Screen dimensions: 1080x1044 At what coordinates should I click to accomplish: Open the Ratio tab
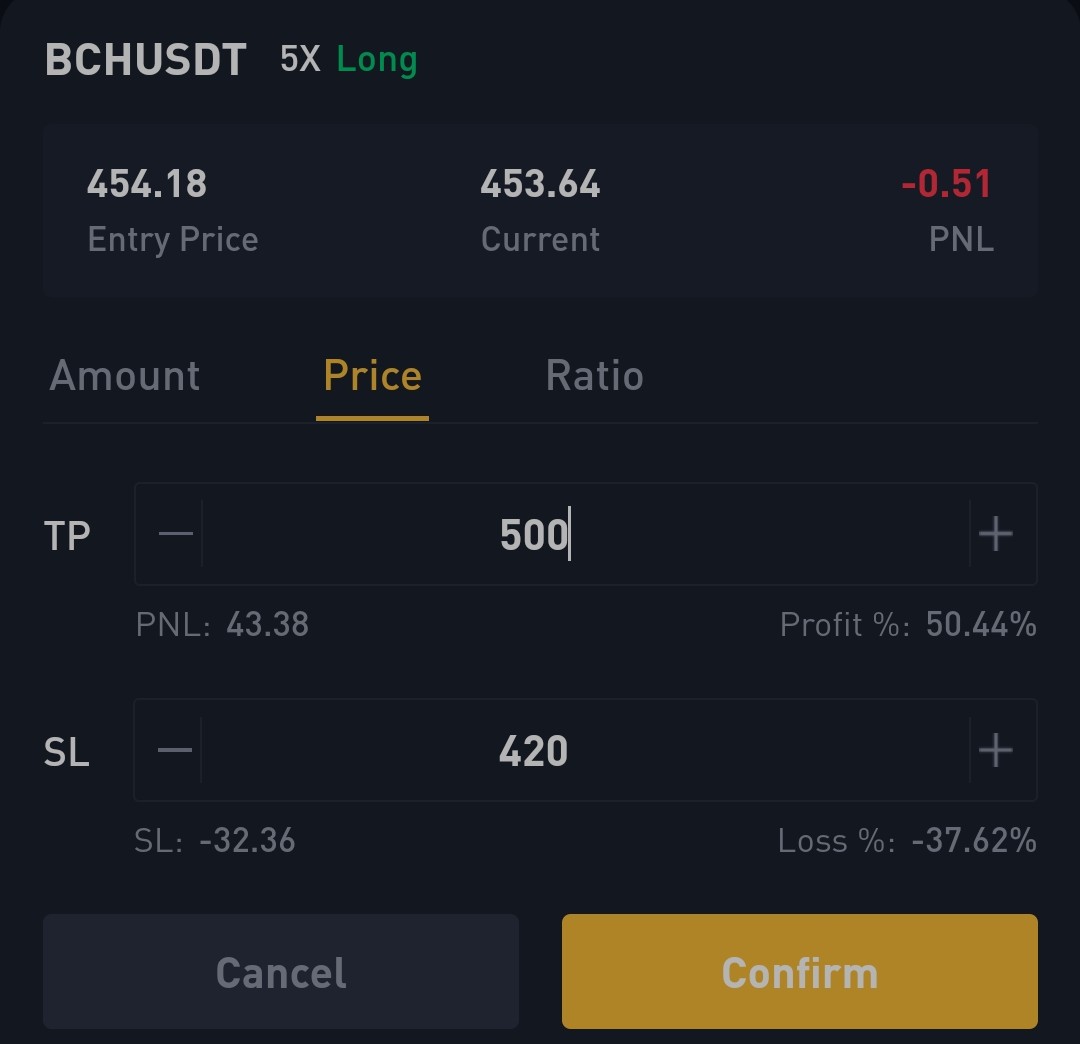[594, 376]
